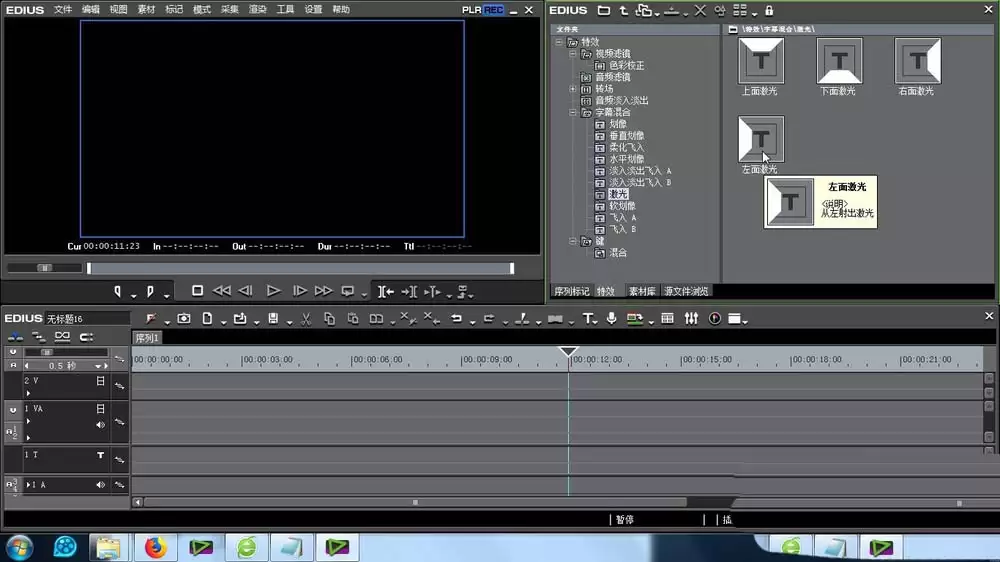Image resolution: width=1000 pixels, height=562 pixels.
Task: Click the voice-over microphone icon
Action: (x=611, y=318)
